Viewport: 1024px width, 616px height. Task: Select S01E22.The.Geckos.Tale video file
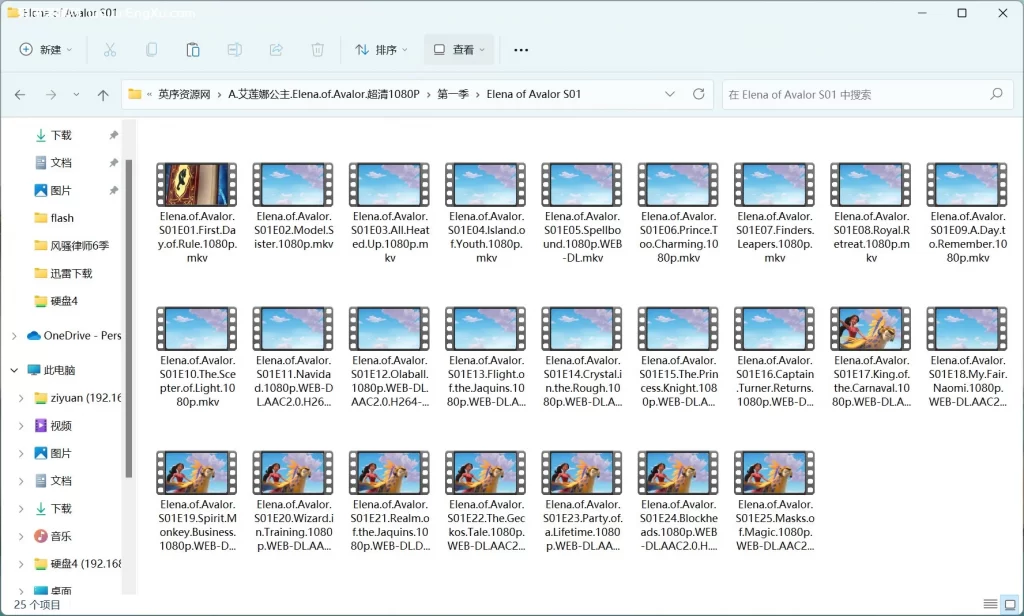486,501
